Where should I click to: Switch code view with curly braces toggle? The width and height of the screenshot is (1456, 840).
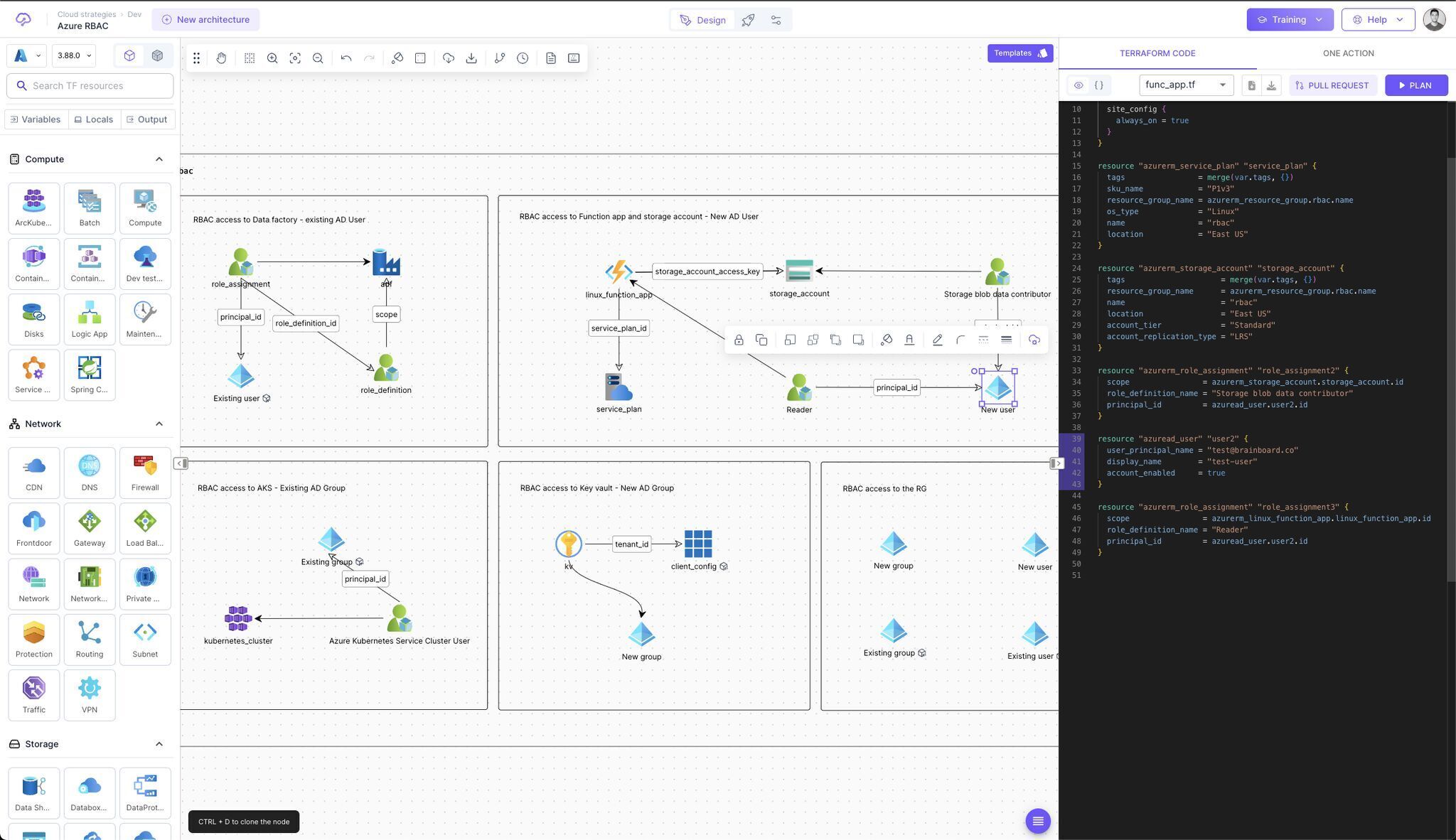pos(1099,85)
